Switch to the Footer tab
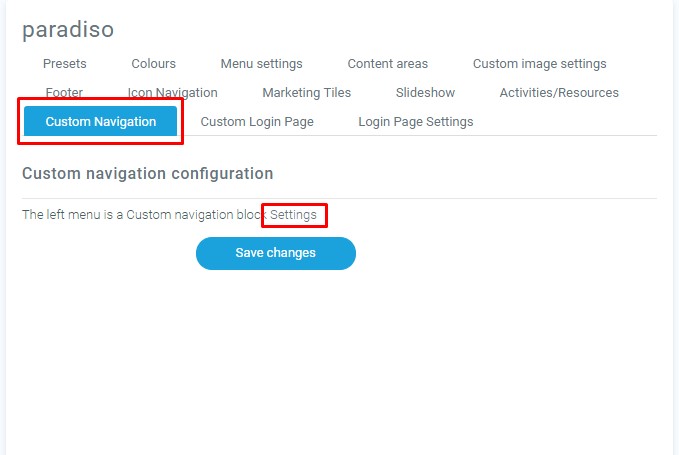Viewport: 679px width, 455px height. [x=64, y=93]
